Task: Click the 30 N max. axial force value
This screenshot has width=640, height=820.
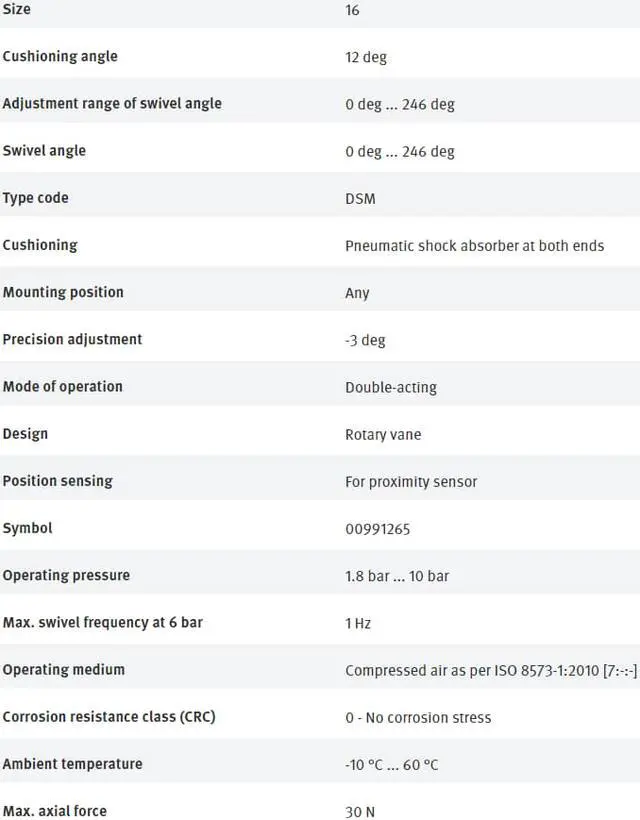Action: [360, 812]
